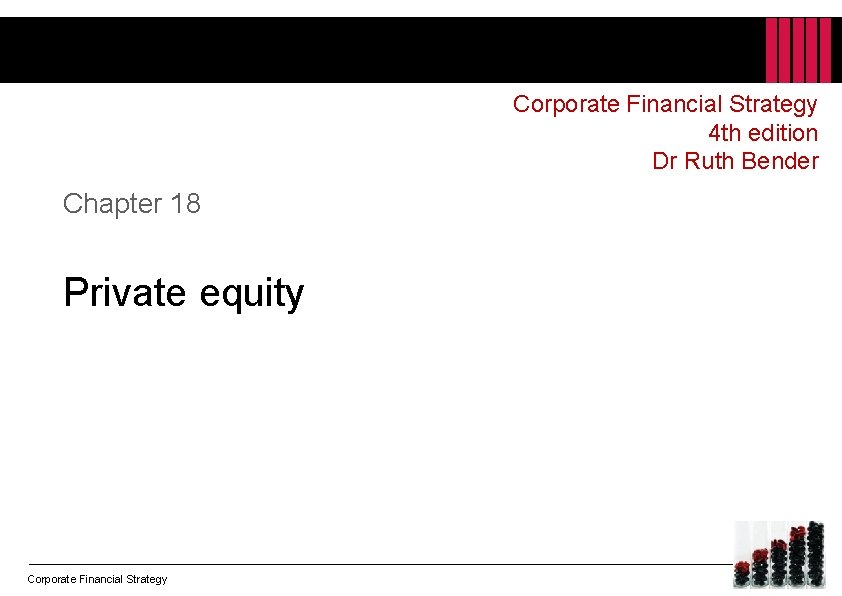
Task: Click the tallest test tube in logo
Action: (816, 554)
